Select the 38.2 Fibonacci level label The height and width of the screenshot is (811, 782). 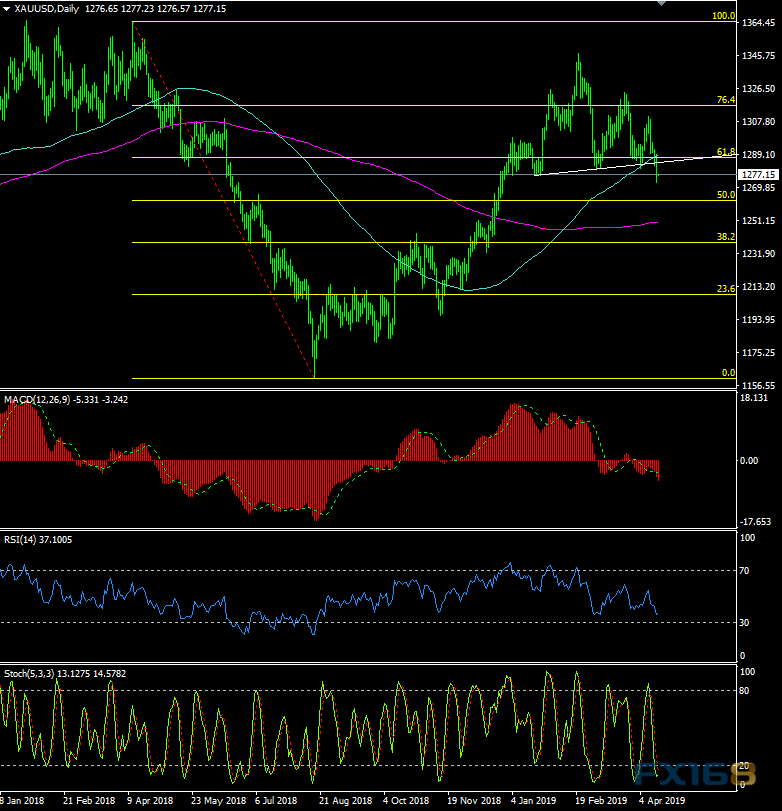pyautogui.click(x=726, y=237)
